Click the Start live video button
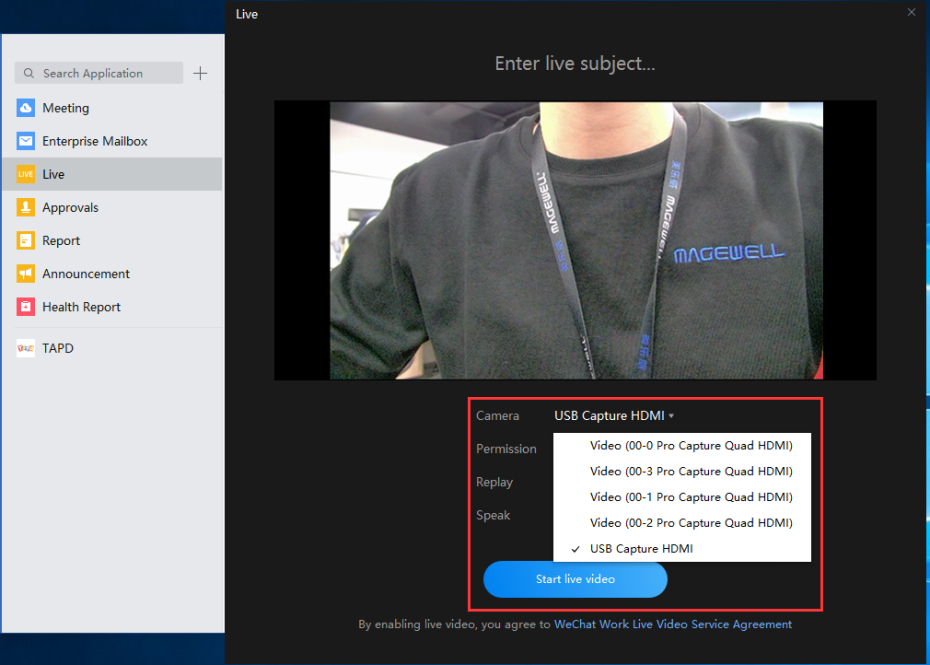This screenshot has width=930, height=665. (575, 579)
